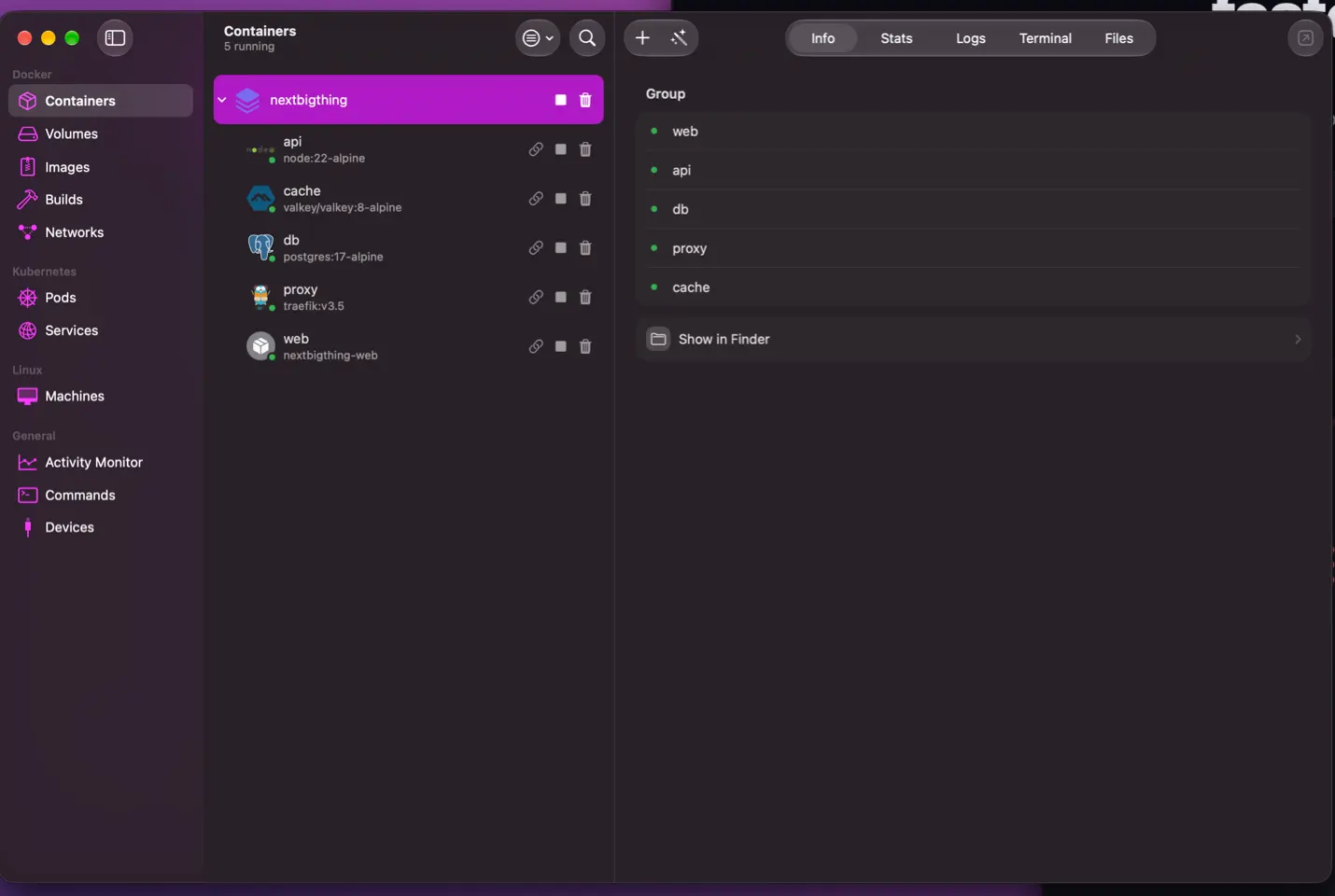The height and width of the screenshot is (896, 1335).
Task: Open Kubernetes Services
Action: click(101, 330)
